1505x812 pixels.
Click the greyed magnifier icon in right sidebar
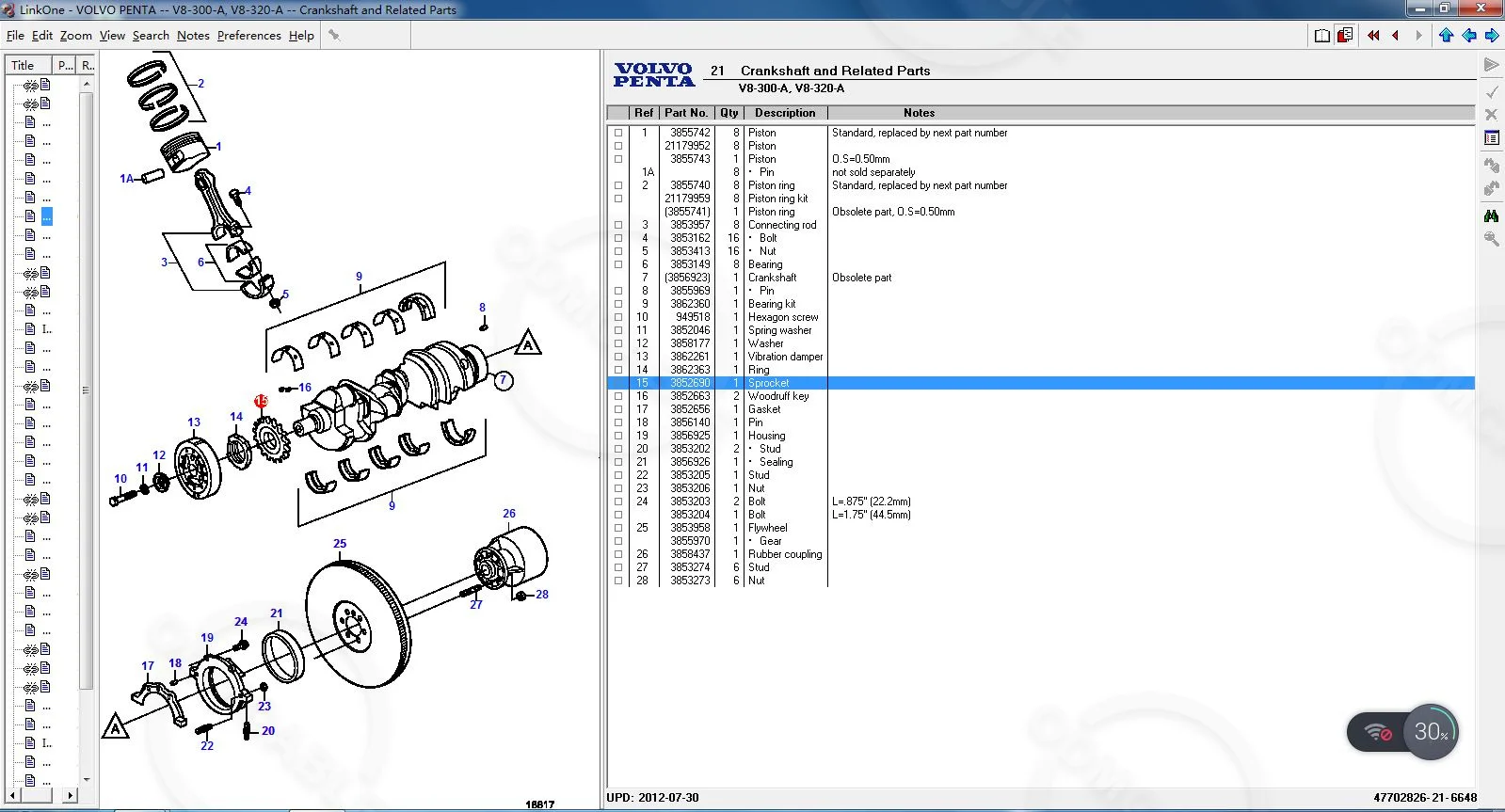(1491, 239)
